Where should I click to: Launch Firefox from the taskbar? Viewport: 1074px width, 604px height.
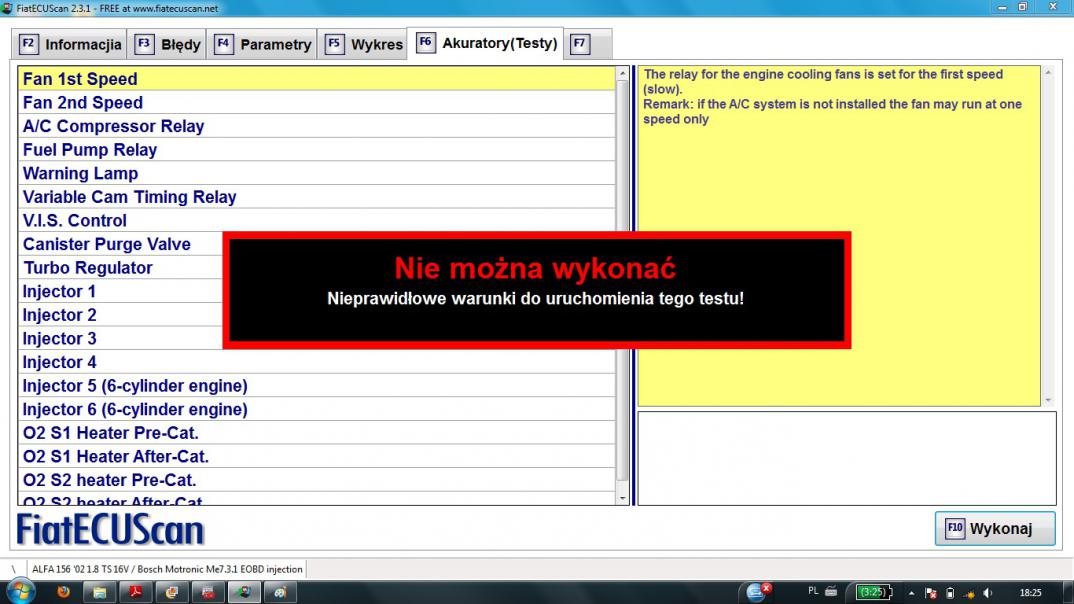tap(64, 592)
